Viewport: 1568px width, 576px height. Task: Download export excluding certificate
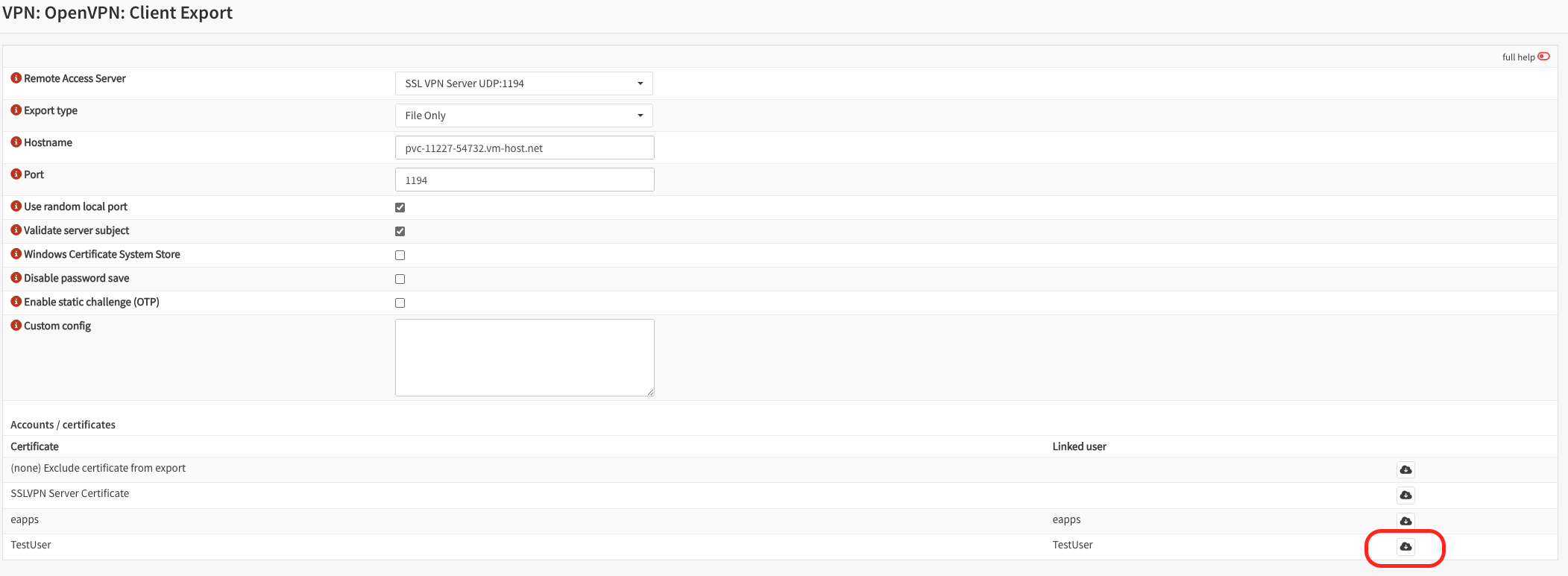point(1405,469)
